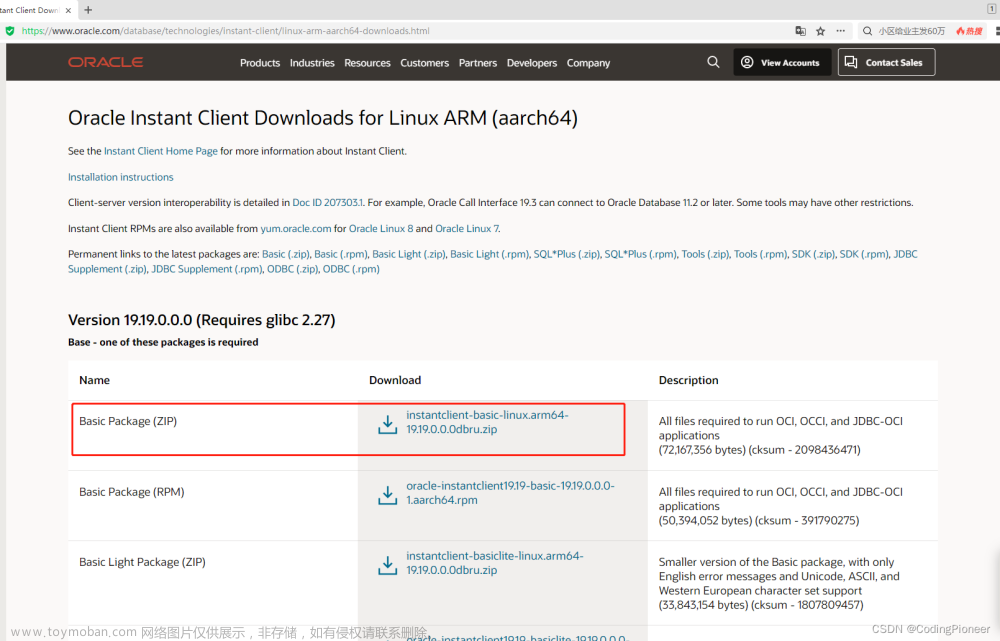Click the page title 'Oracle Instant Client Downloads for Linux ARM (aarch64)'

[x=323, y=118]
